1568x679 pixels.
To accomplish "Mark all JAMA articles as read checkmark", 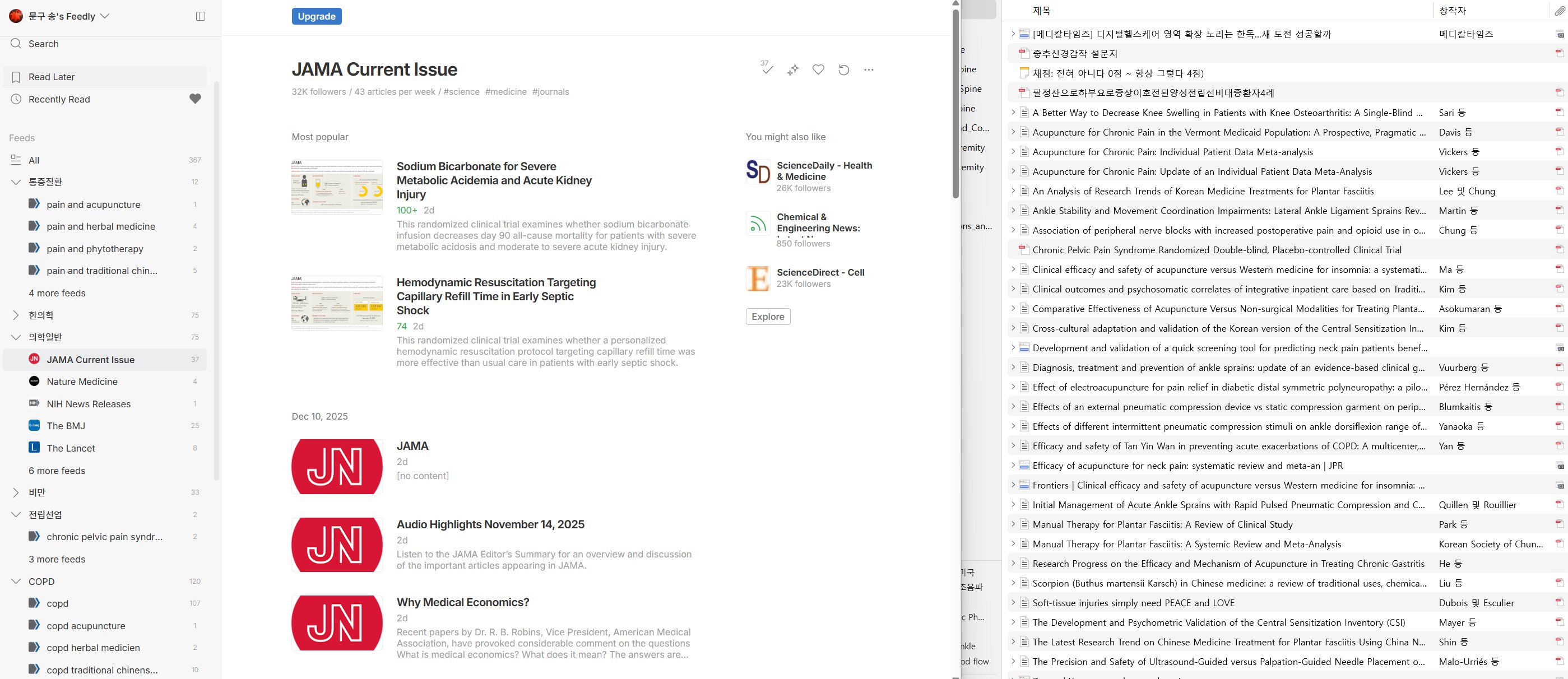I will click(x=767, y=69).
